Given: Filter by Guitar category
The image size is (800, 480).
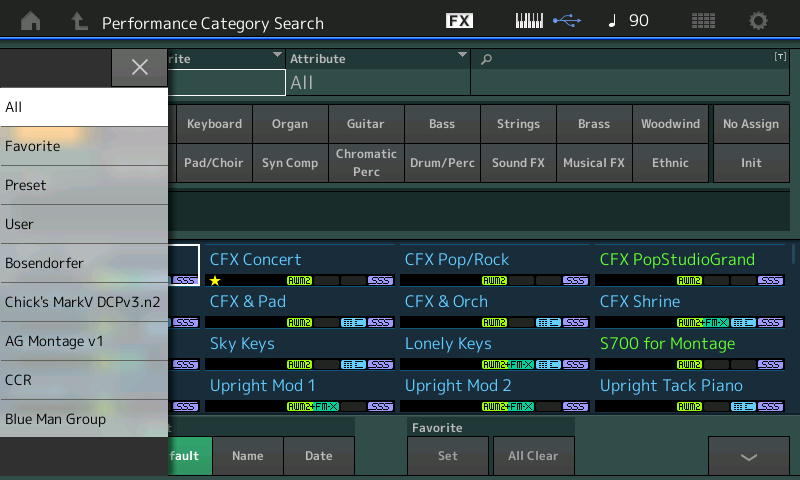Looking at the screenshot, I should click(366, 124).
